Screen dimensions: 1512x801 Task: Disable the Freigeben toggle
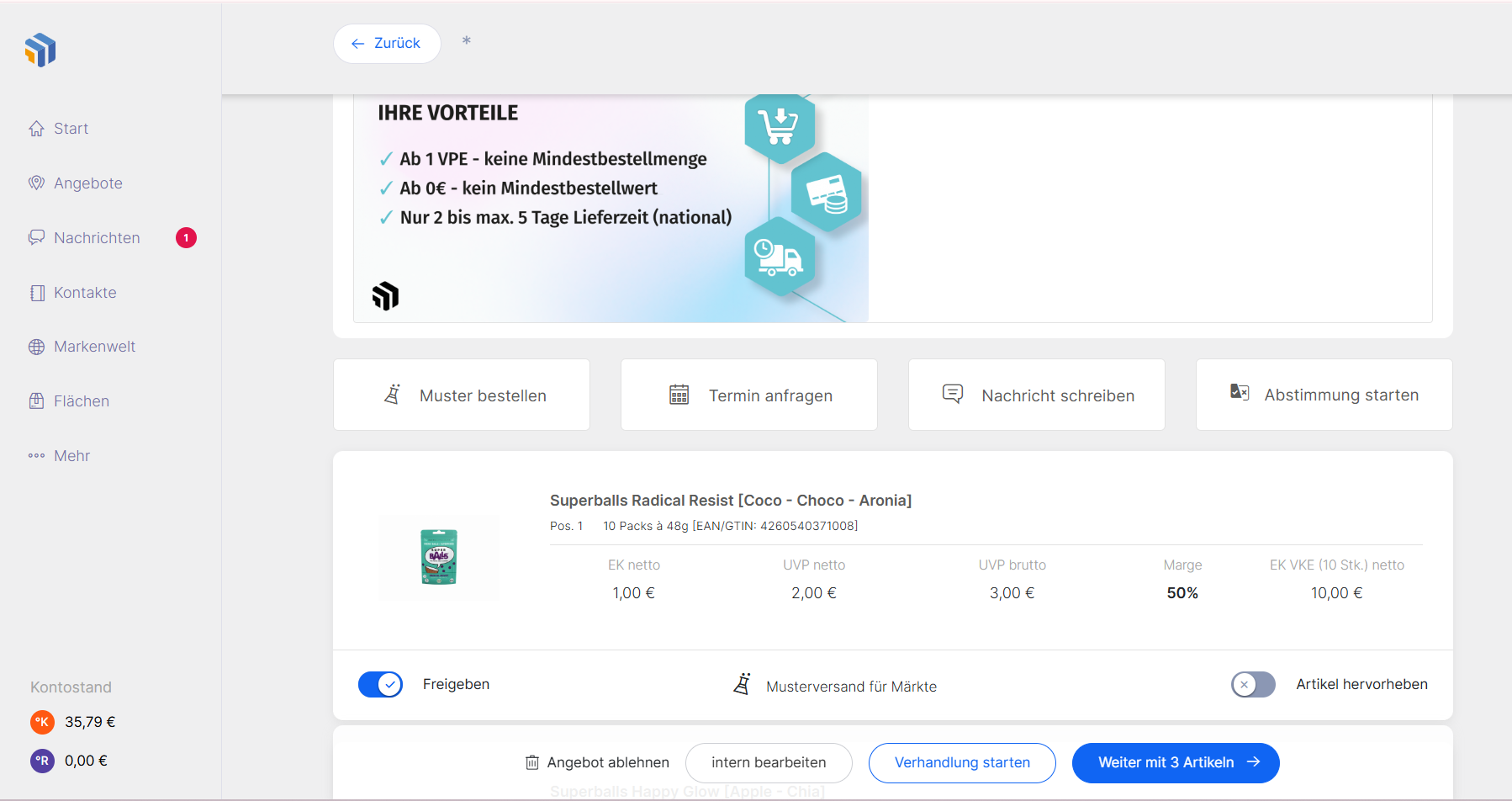(x=380, y=685)
